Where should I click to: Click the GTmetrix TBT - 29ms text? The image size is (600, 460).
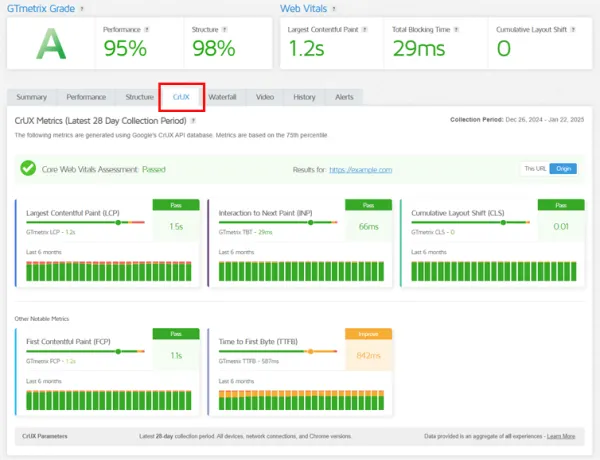245,232
